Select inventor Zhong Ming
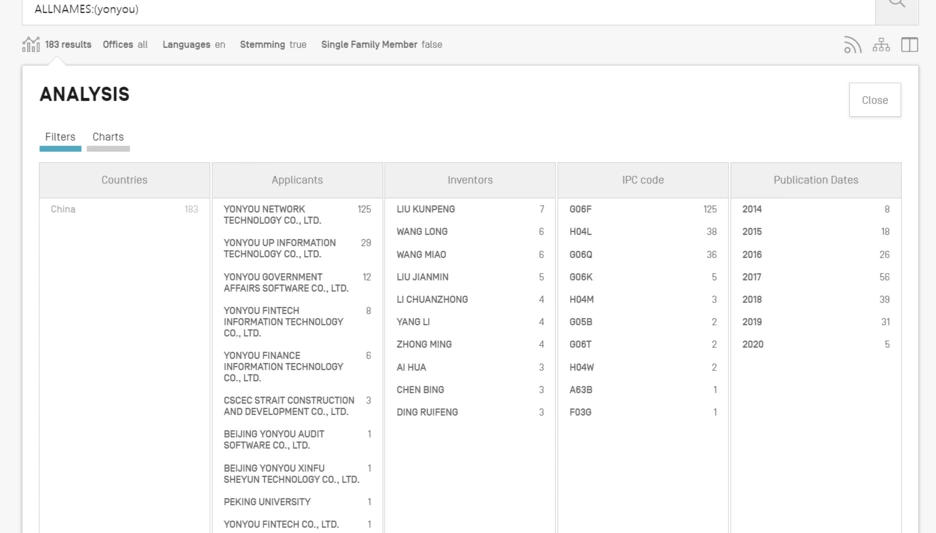The height and width of the screenshot is (533, 936). click(470, 344)
